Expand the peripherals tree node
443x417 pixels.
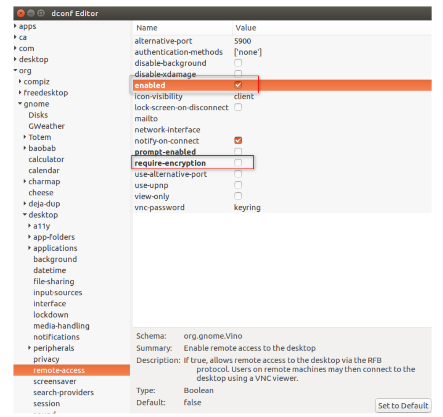pos(30,348)
